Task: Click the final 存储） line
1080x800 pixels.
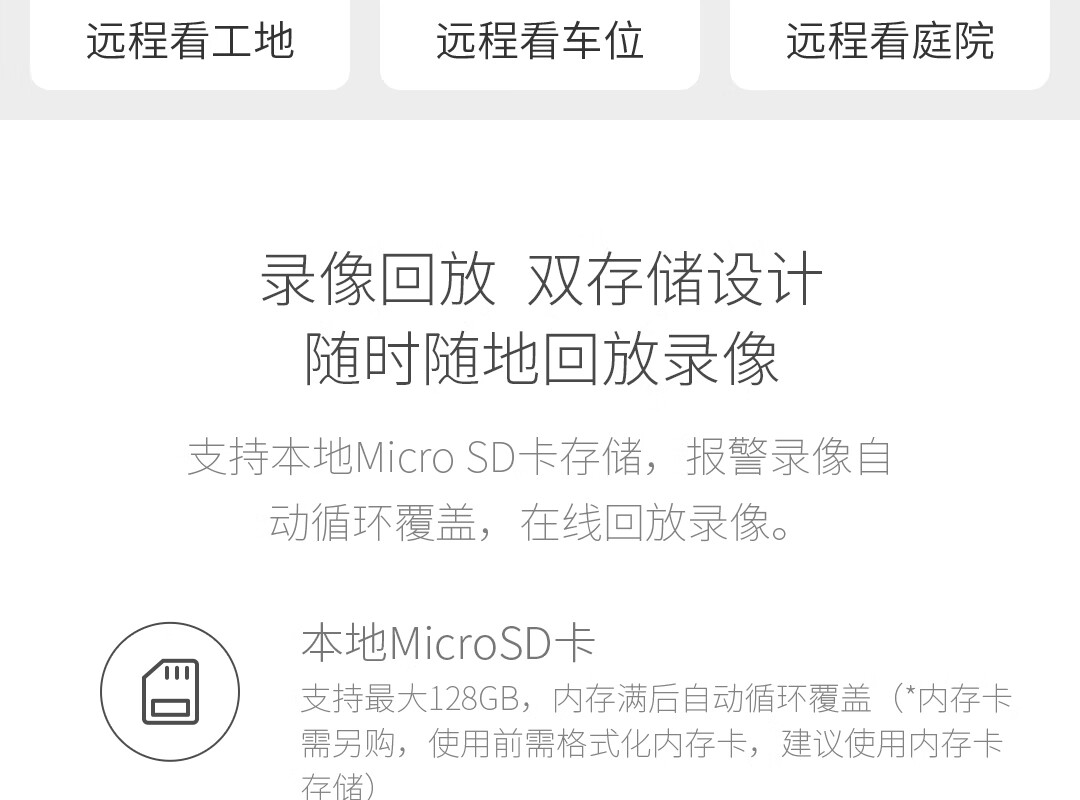Action: coord(339,786)
